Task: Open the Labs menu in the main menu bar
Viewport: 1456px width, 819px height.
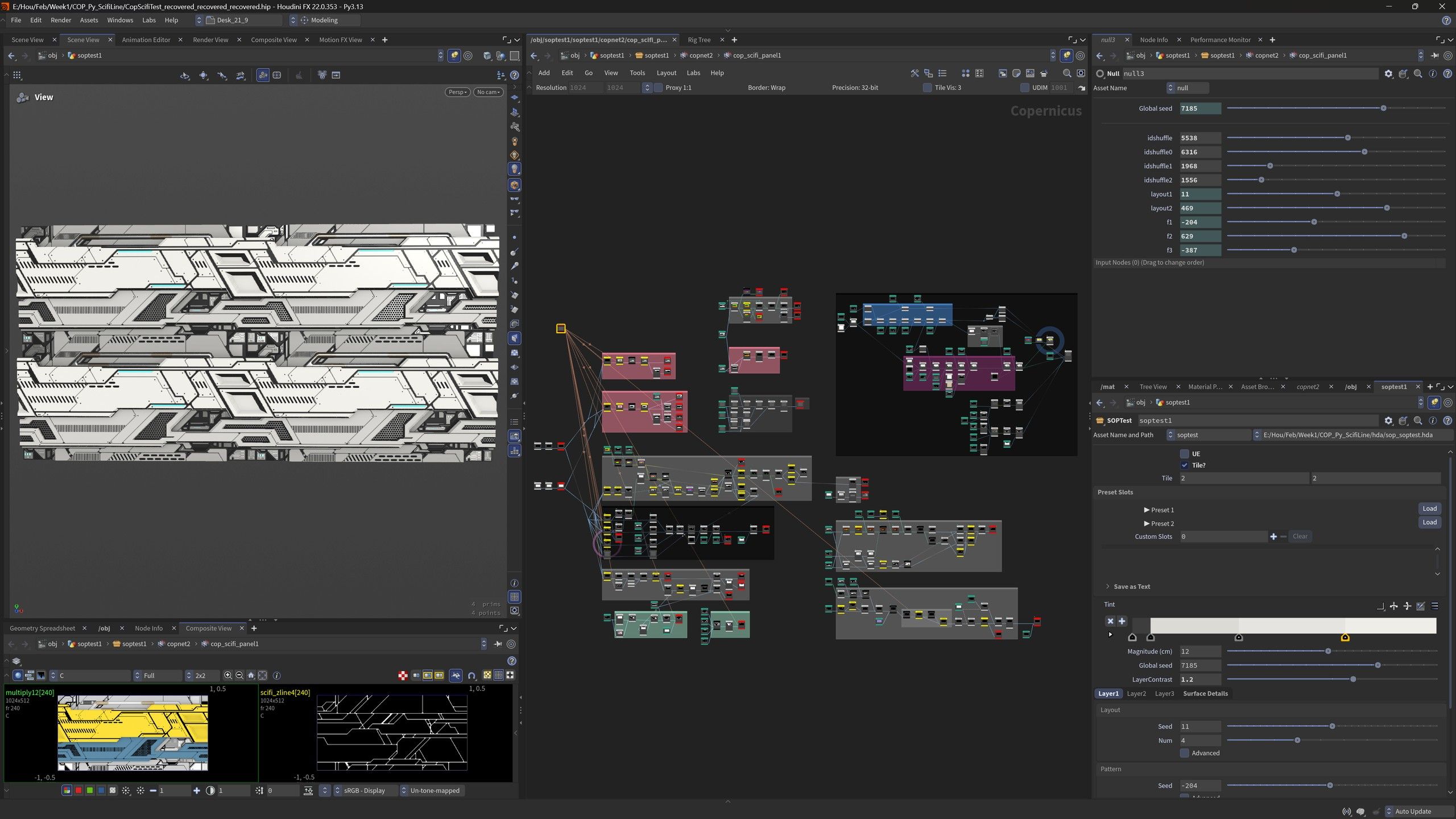Action: click(x=148, y=20)
